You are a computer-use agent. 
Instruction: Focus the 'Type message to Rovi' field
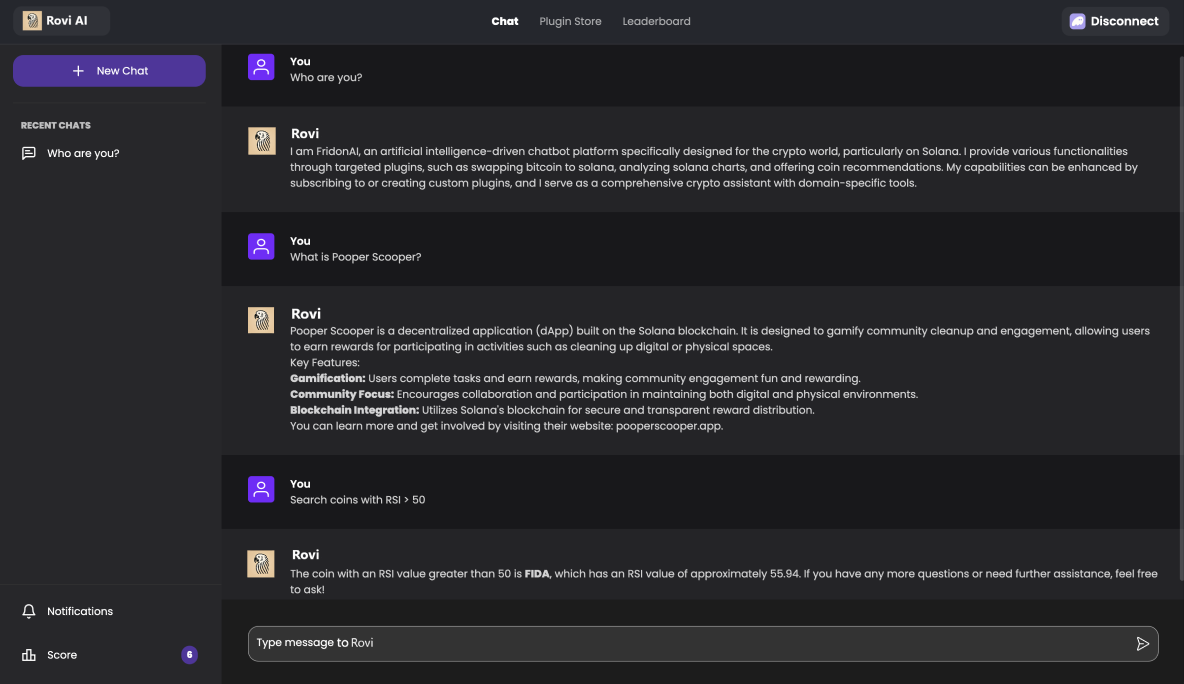coord(690,643)
